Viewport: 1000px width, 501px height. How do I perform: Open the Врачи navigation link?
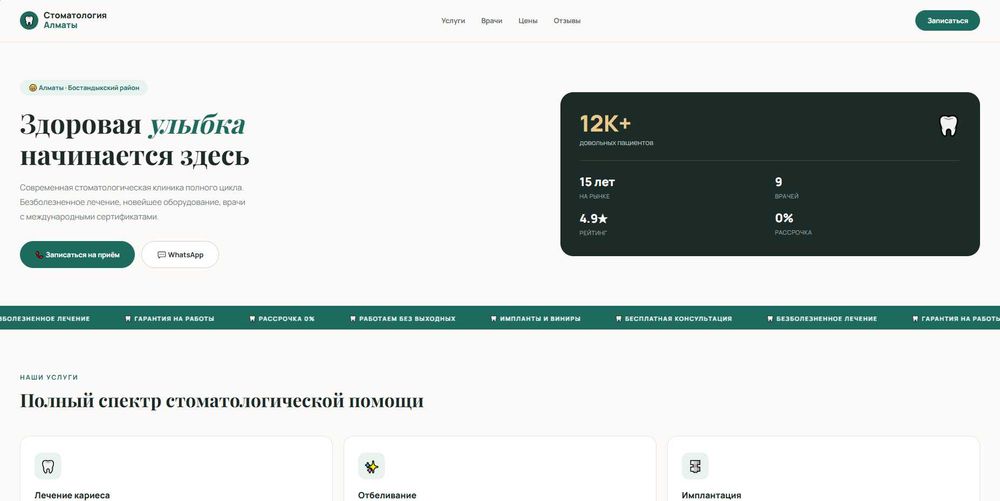coord(492,21)
